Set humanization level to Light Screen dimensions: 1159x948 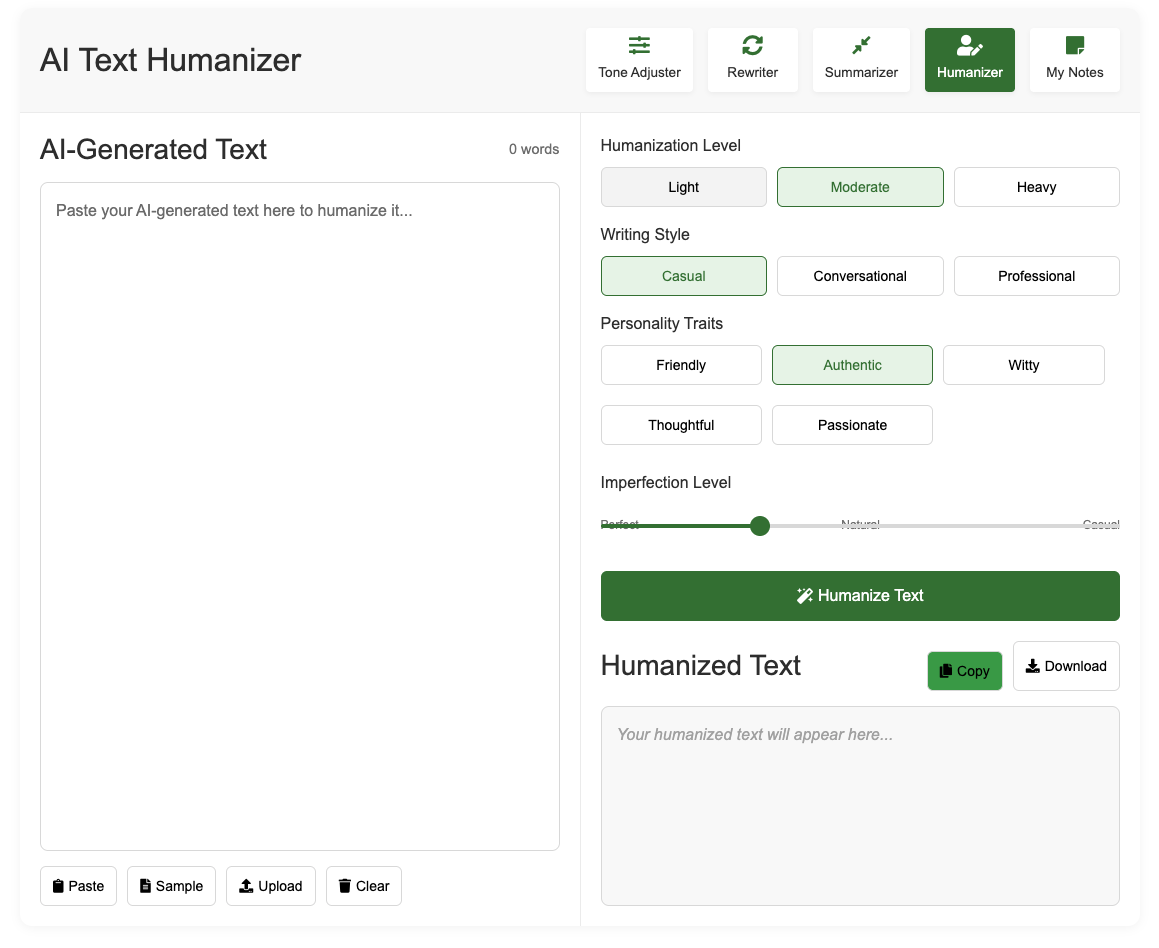point(684,187)
